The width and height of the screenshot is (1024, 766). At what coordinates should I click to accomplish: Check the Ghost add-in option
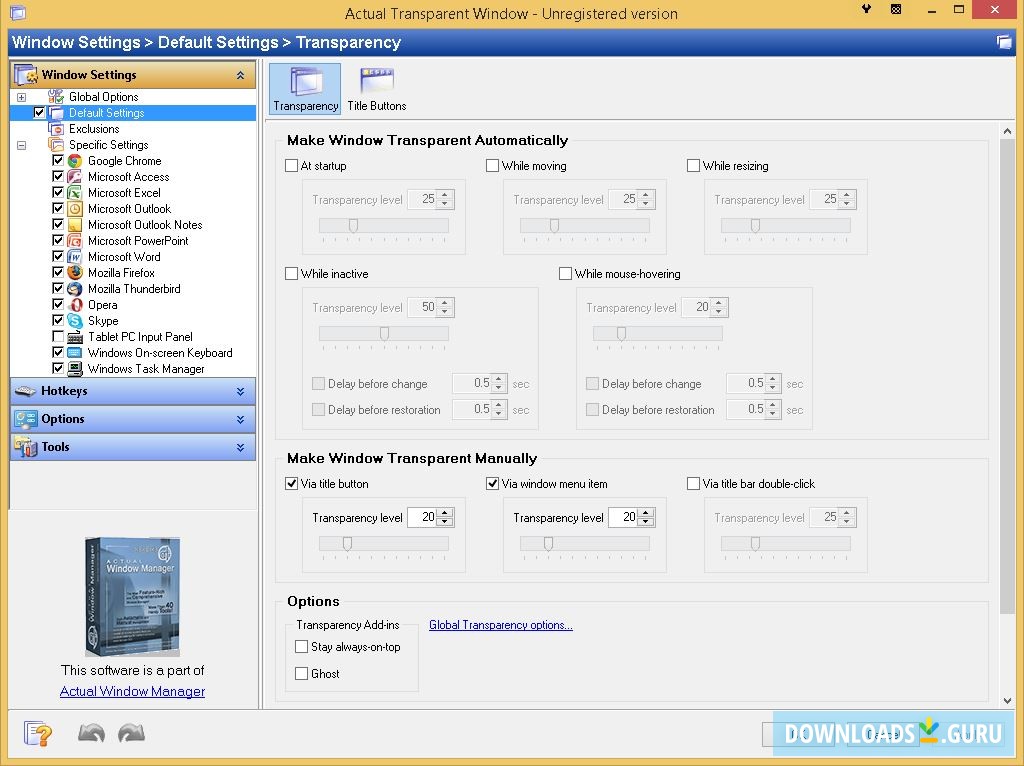pos(302,673)
